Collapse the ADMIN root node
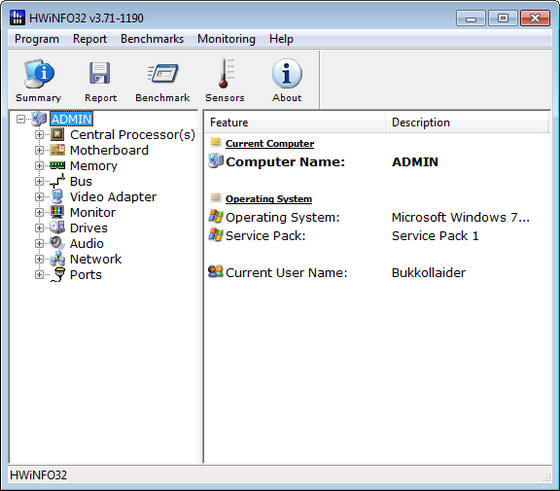This screenshot has height=491, width=560. [21, 119]
